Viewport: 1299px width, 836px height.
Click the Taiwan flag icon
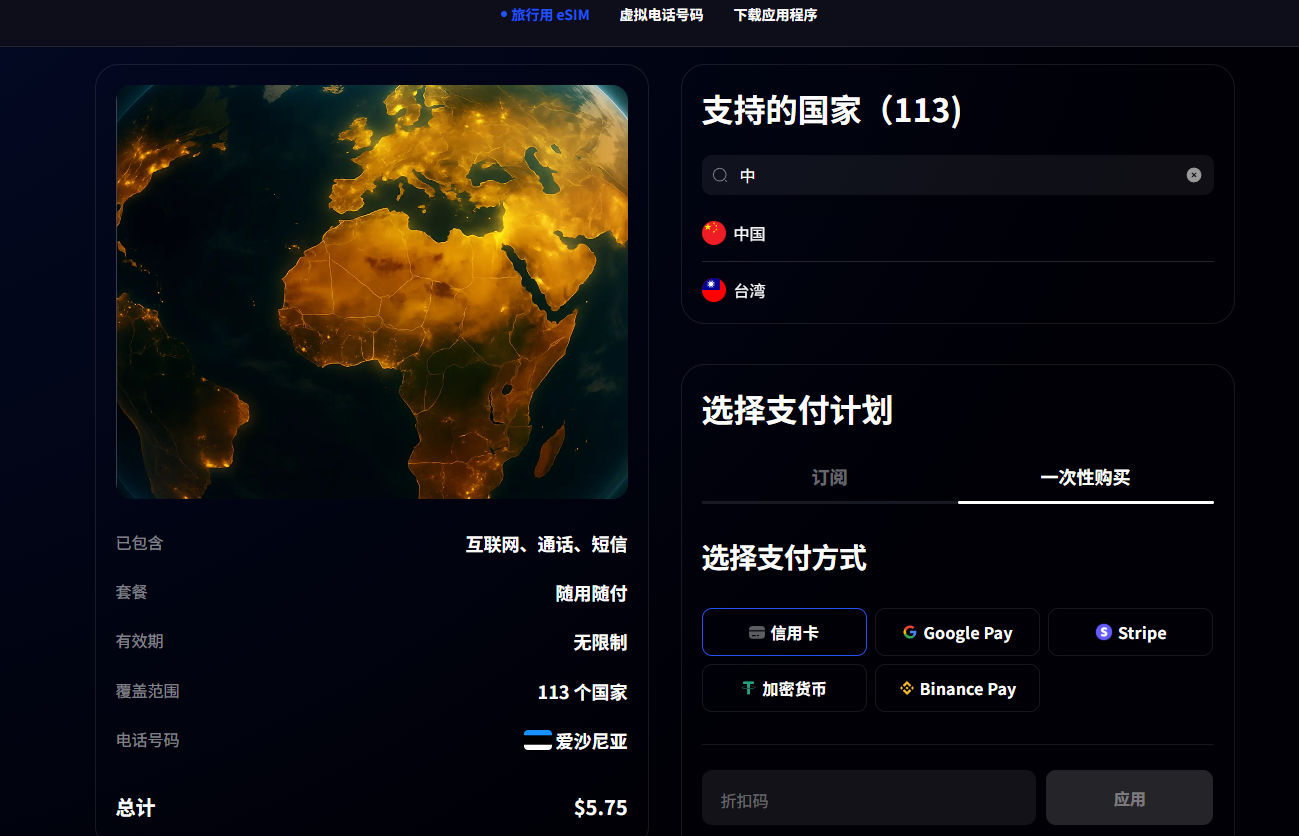pos(714,291)
